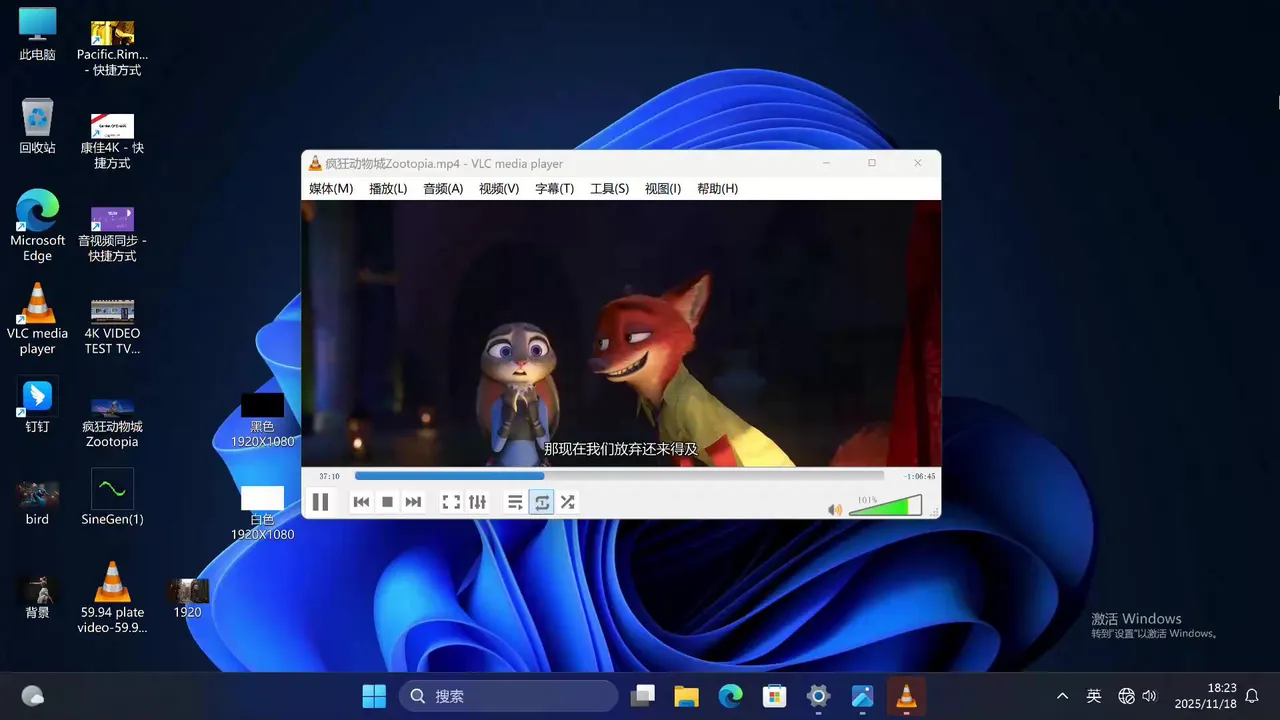
Task: Toggle loop/repeat mode button
Action: pyautogui.click(x=541, y=502)
